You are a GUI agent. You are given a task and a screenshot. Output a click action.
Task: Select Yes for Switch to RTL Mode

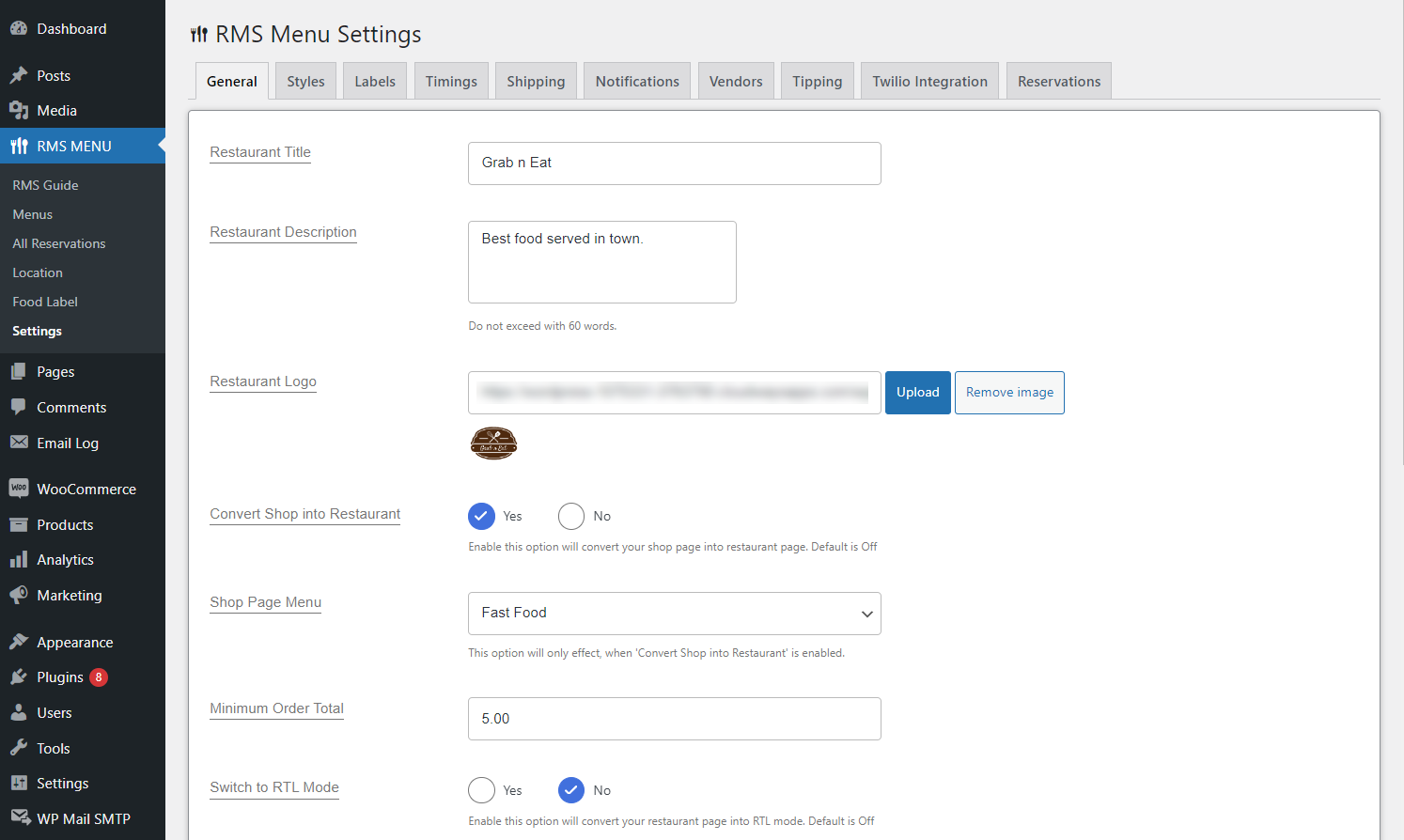click(x=481, y=790)
